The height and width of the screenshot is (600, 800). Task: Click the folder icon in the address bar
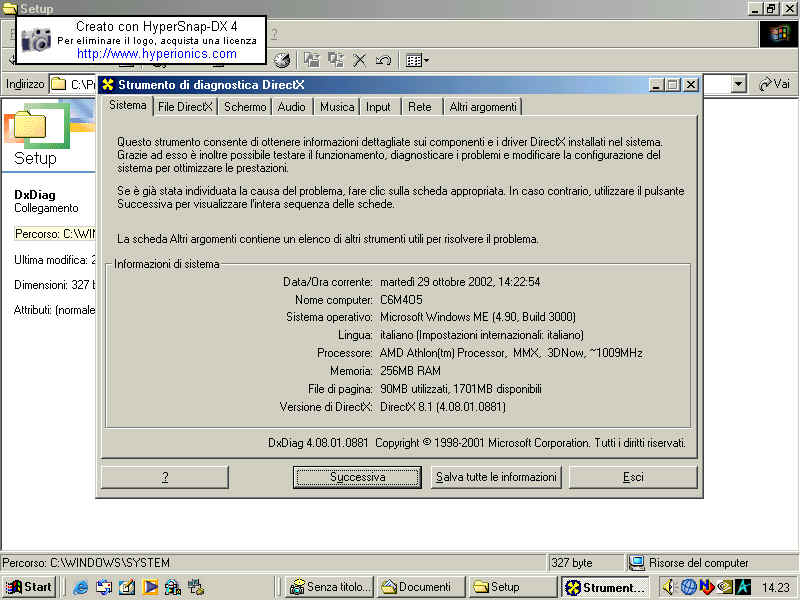point(59,84)
